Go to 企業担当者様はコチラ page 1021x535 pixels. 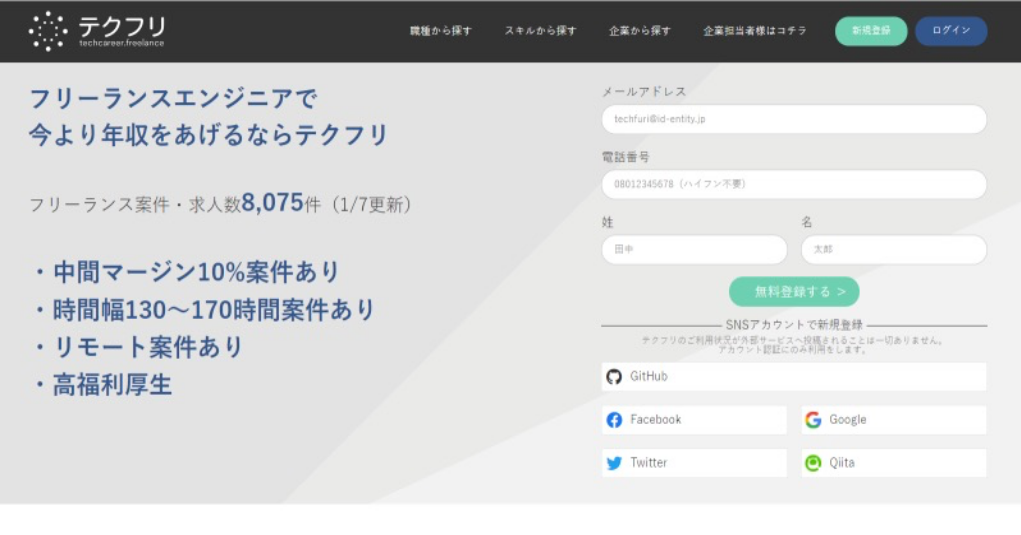point(755,31)
